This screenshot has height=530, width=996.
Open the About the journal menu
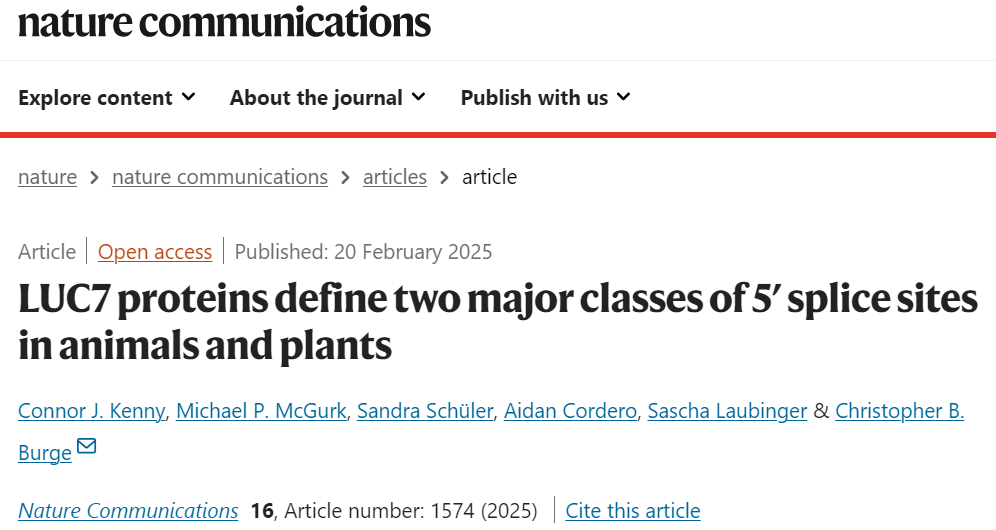[x=328, y=97]
